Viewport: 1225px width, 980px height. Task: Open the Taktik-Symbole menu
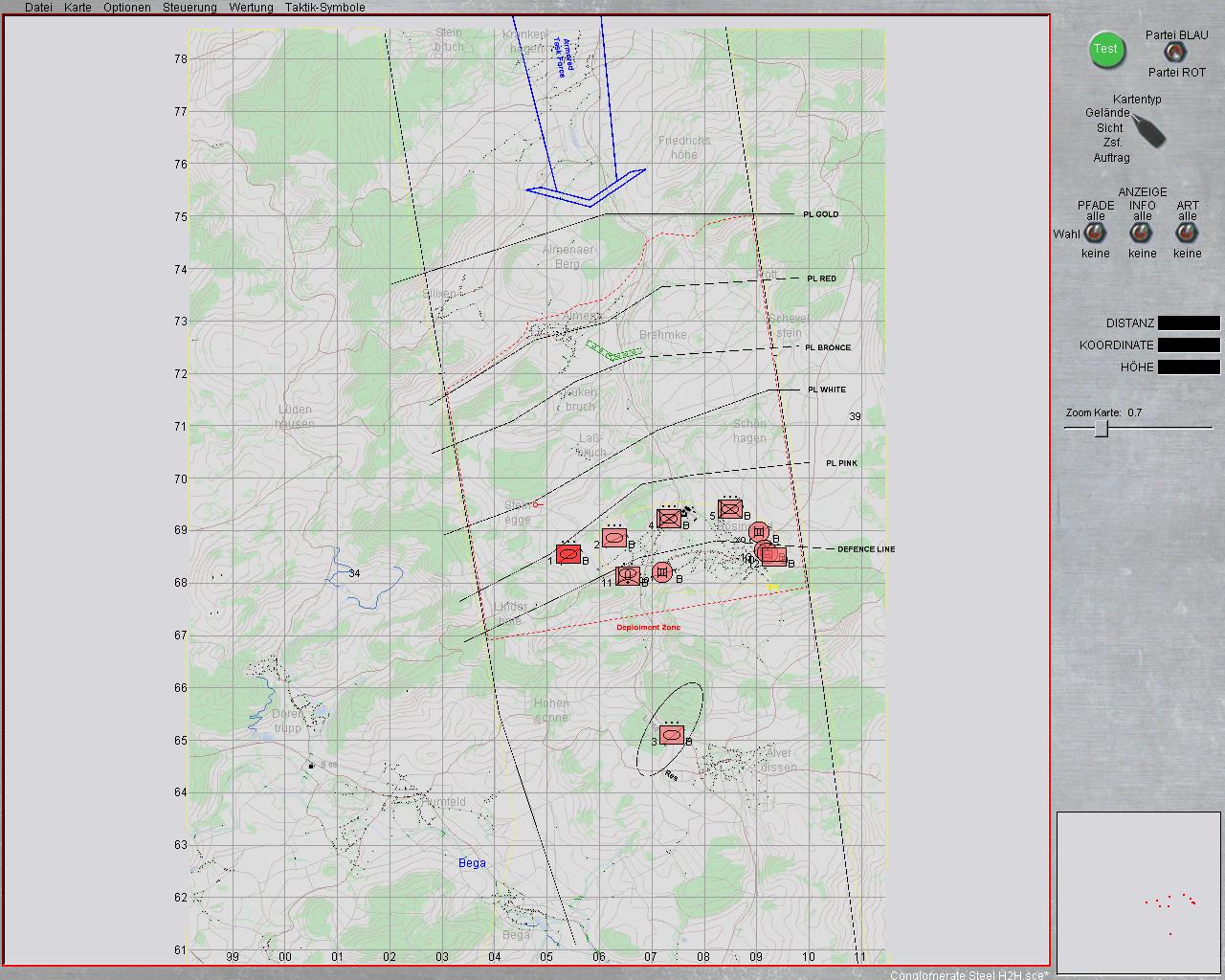coord(324,8)
